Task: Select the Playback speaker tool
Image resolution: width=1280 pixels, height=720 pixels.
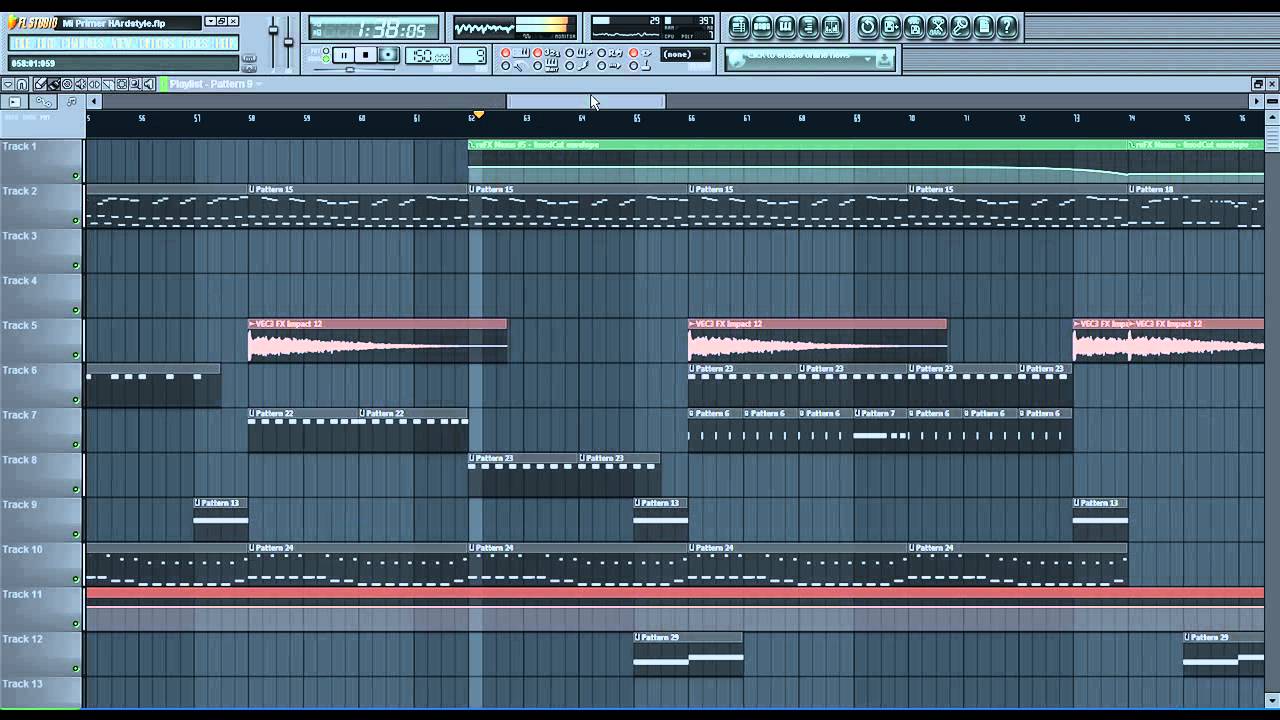Action: click(x=147, y=85)
